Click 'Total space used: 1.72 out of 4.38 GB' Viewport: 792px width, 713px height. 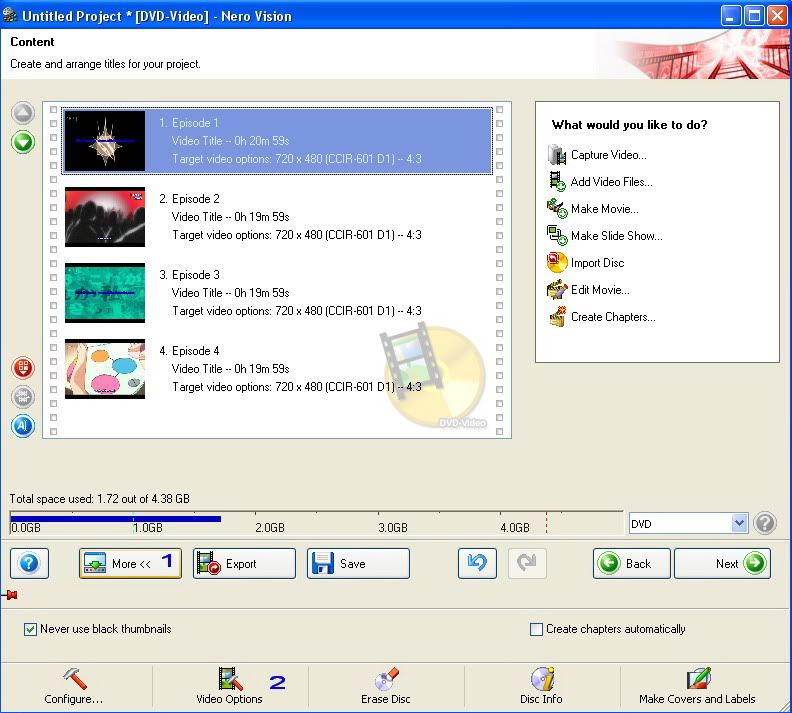(x=100, y=499)
